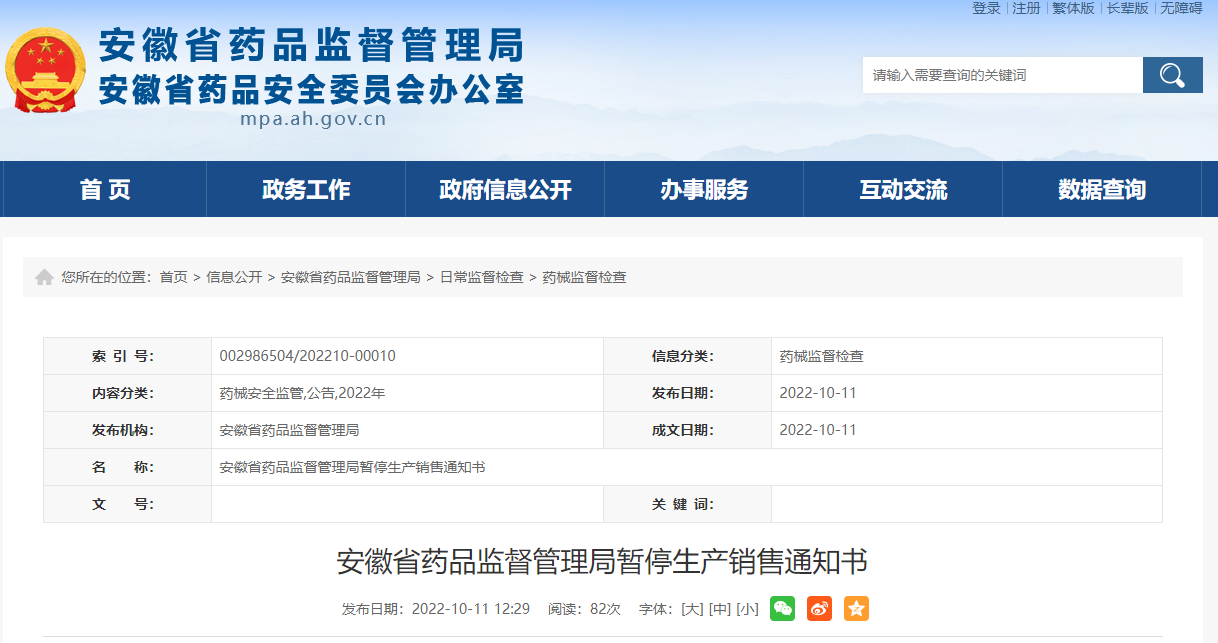Viewport: 1218px width, 643px height.
Task: Open 互动交流 in navigation bar
Action: (903, 189)
